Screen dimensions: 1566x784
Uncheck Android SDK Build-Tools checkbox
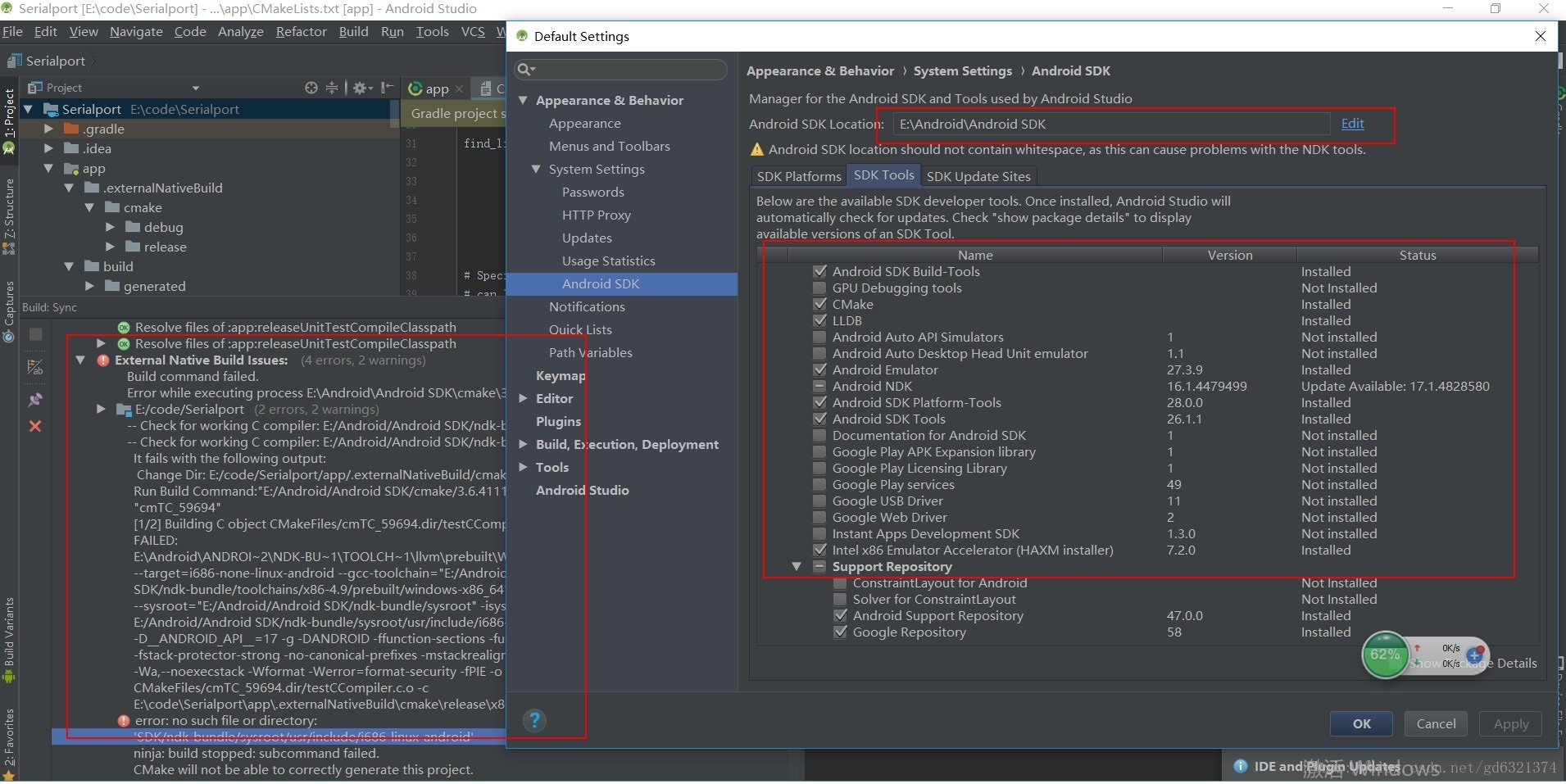coord(819,271)
